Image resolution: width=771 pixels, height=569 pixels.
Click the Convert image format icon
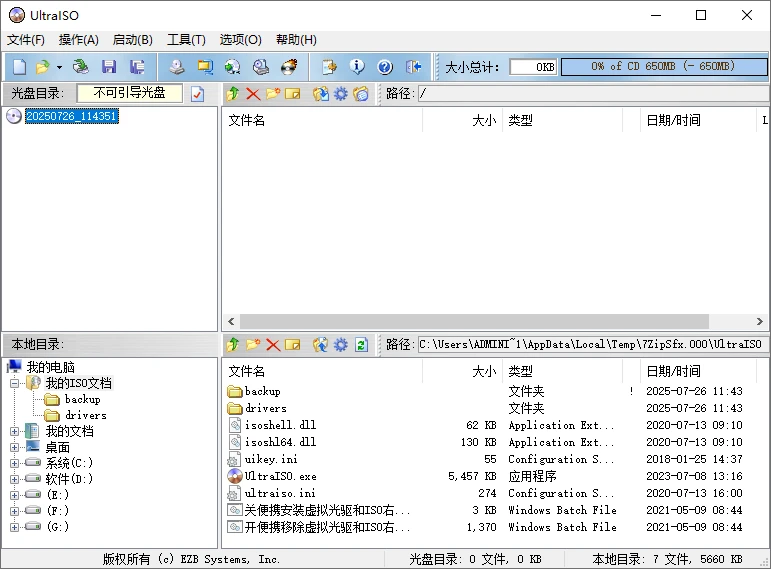pyautogui.click(x=232, y=67)
